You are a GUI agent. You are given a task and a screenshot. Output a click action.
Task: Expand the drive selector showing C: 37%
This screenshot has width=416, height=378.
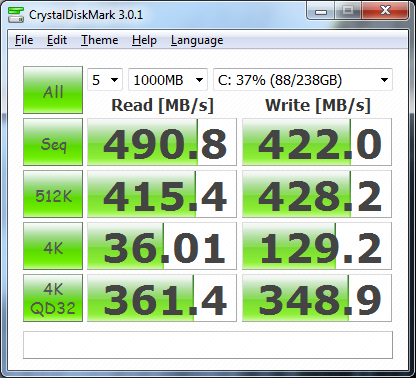coord(303,80)
